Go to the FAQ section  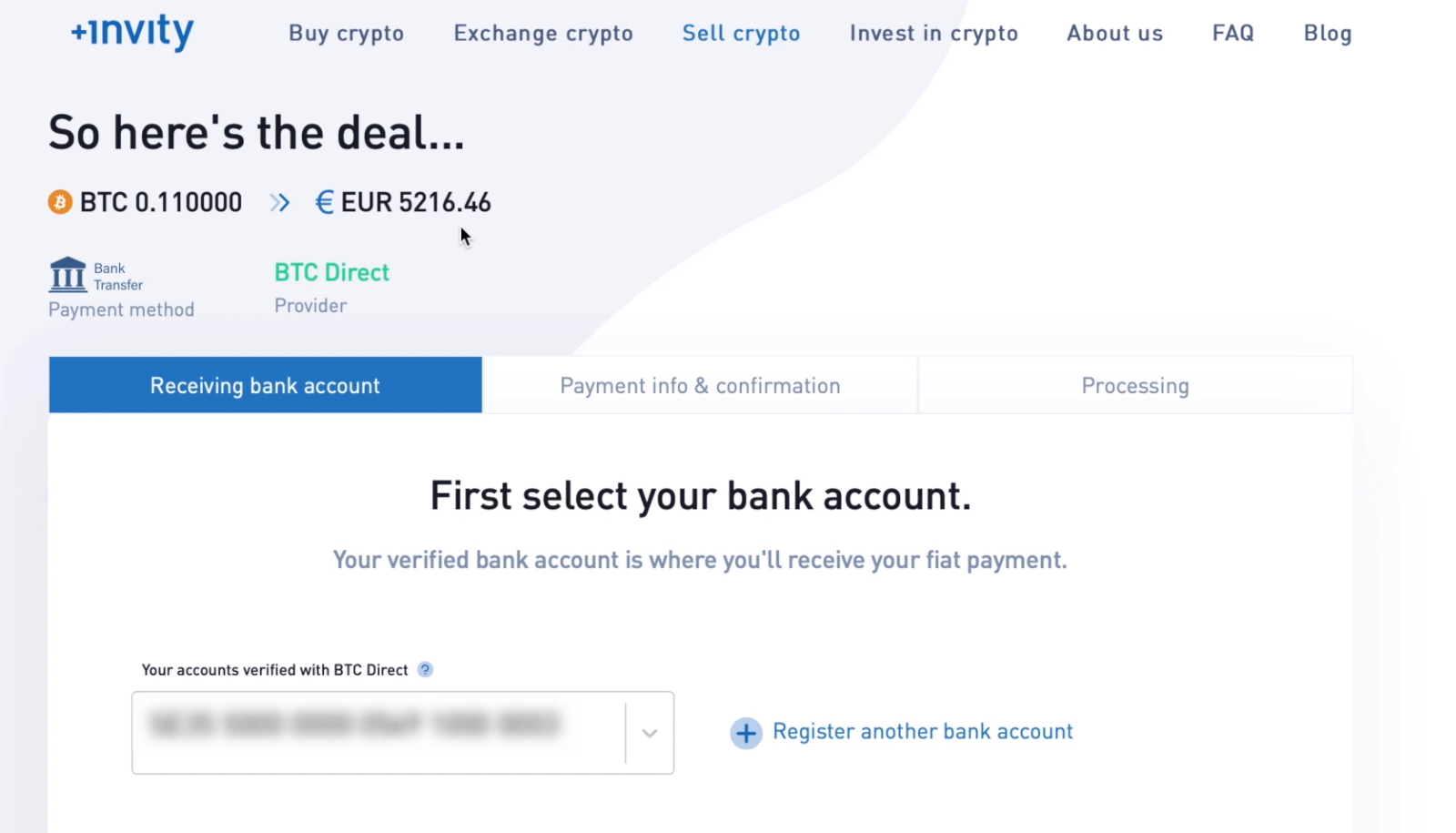1232,33
